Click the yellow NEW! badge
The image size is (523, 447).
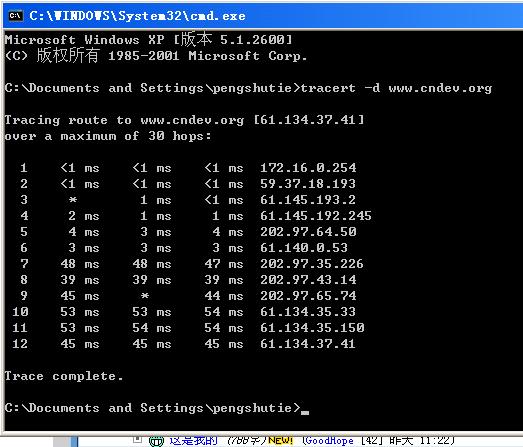(x=281, y=441)
